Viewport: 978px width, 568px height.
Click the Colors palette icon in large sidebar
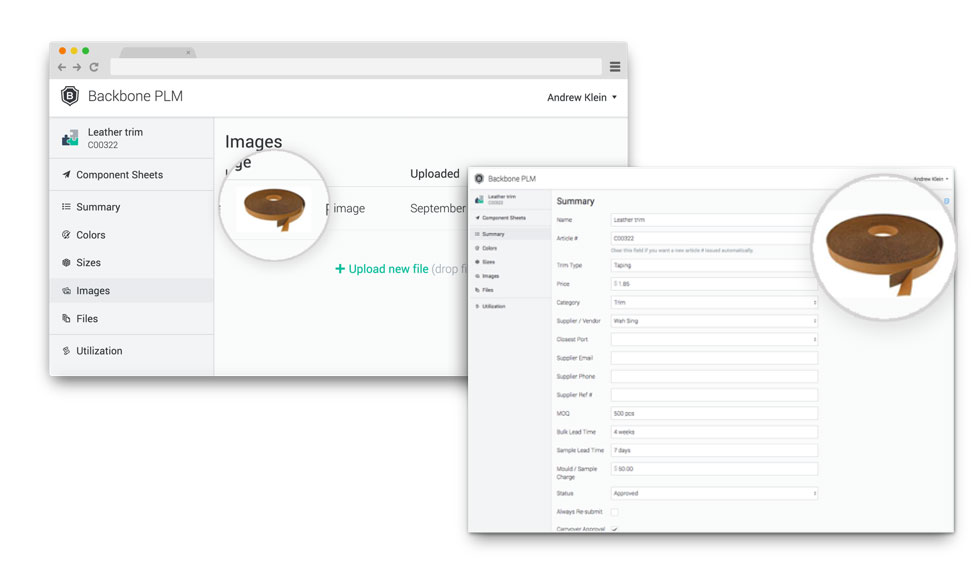[x=66, y=235]
